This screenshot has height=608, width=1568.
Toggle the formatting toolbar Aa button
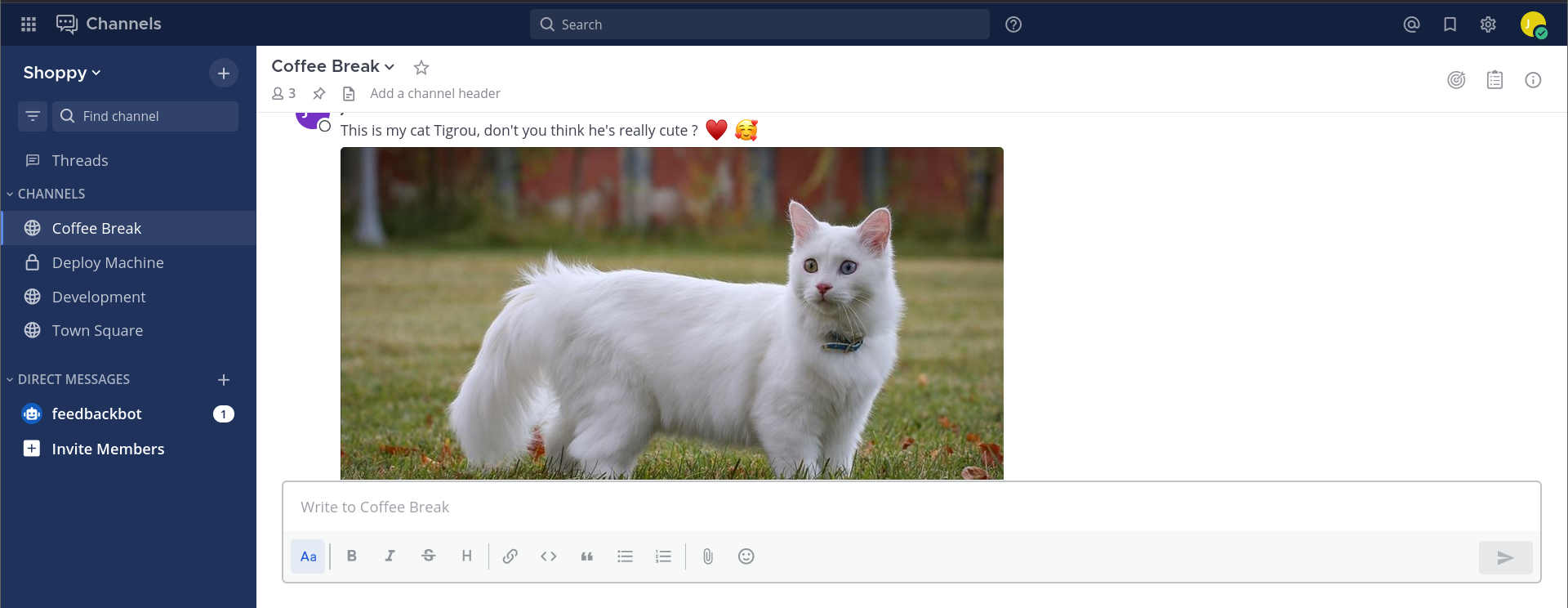coord(308,557)
